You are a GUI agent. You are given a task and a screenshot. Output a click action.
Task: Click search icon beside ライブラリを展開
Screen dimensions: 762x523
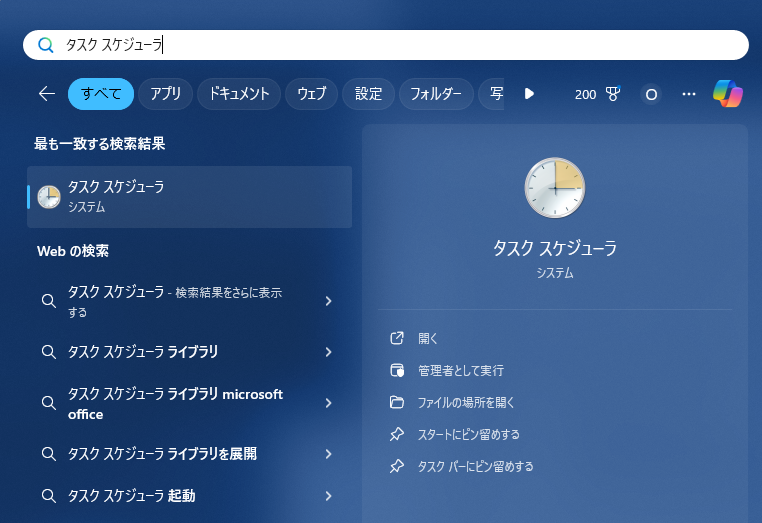coord(48,453)
